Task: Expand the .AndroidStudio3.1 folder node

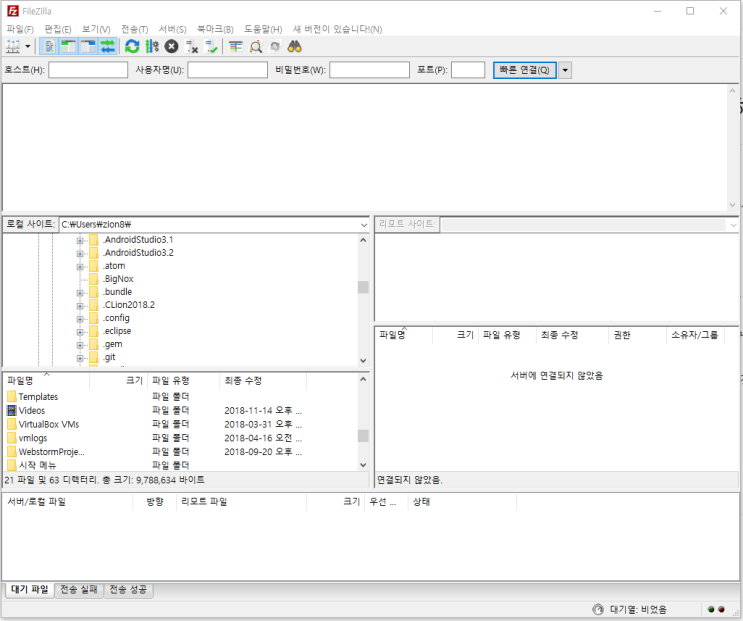Action: click(80, 241)
